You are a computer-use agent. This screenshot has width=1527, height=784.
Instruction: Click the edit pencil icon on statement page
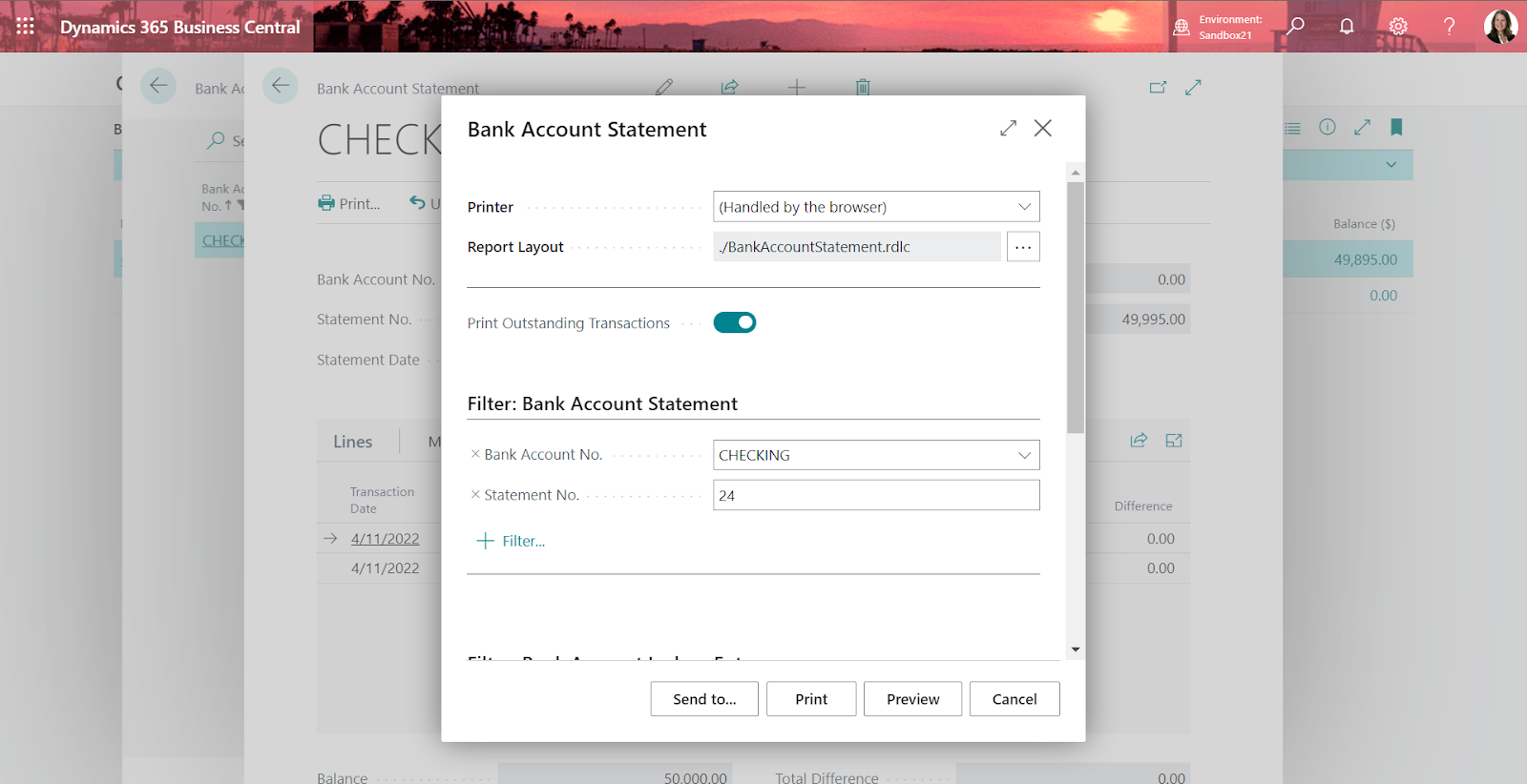[x=664, y=87]
